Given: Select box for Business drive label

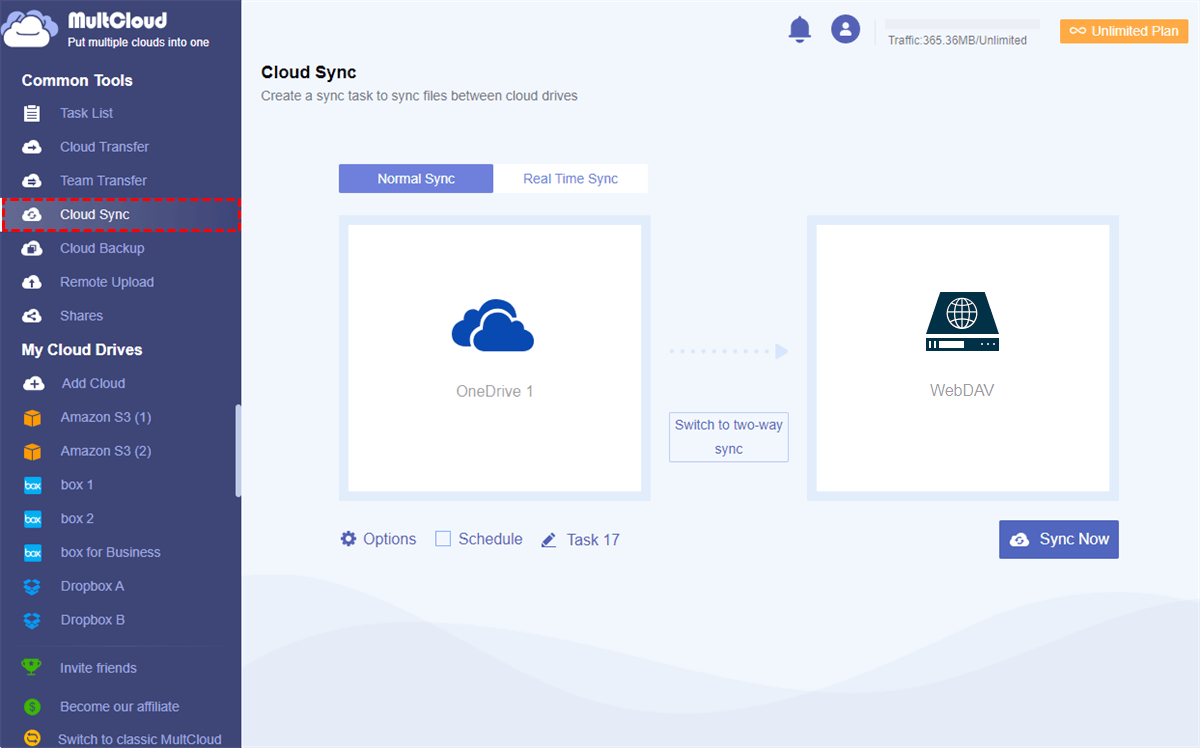Looking at the screenshot, I should point(110,553).
